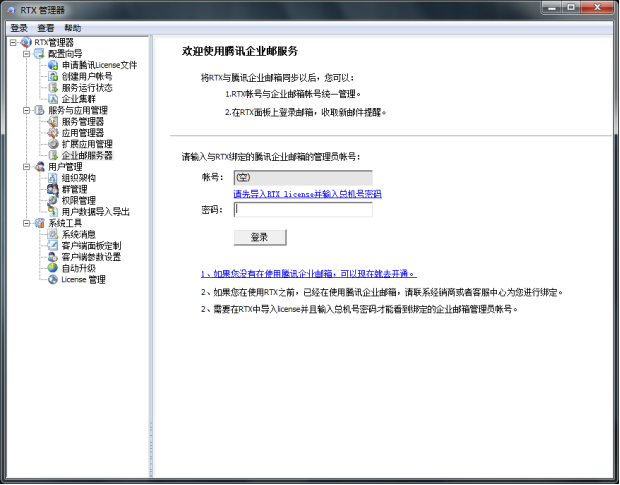620x485 pixels.
Task: Collapse the 用户管理 tree branch
Action: click(26, 167)
